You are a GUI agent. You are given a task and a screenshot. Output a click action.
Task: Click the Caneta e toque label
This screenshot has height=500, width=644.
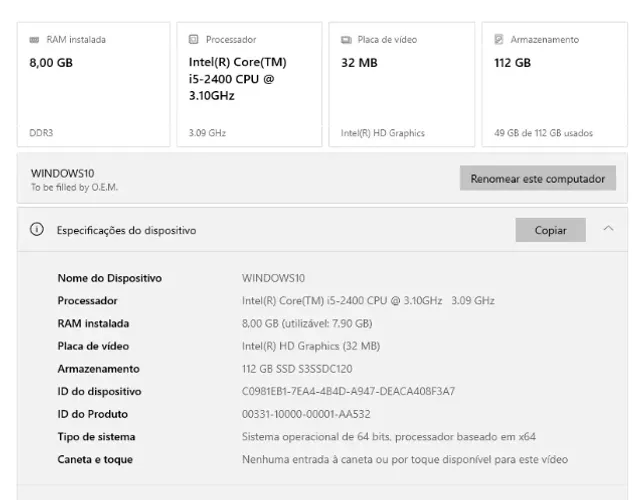[x=95, y=459]
